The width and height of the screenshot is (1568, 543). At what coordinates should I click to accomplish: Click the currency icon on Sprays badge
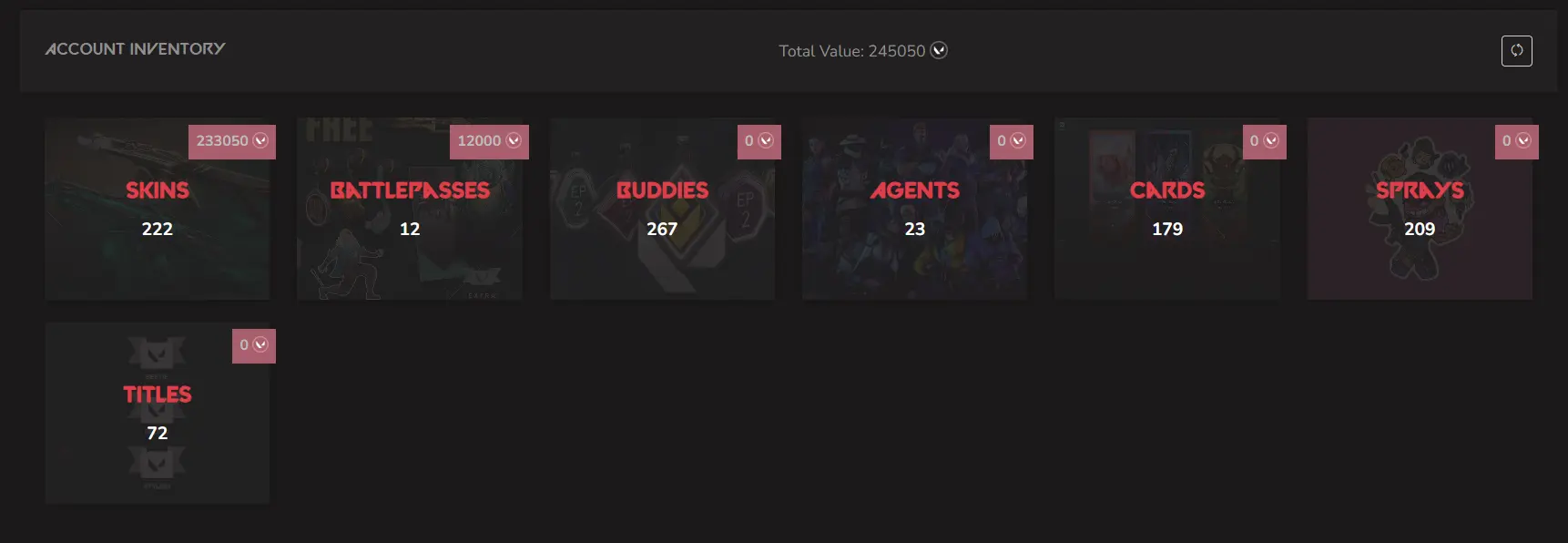point(1523,140)
